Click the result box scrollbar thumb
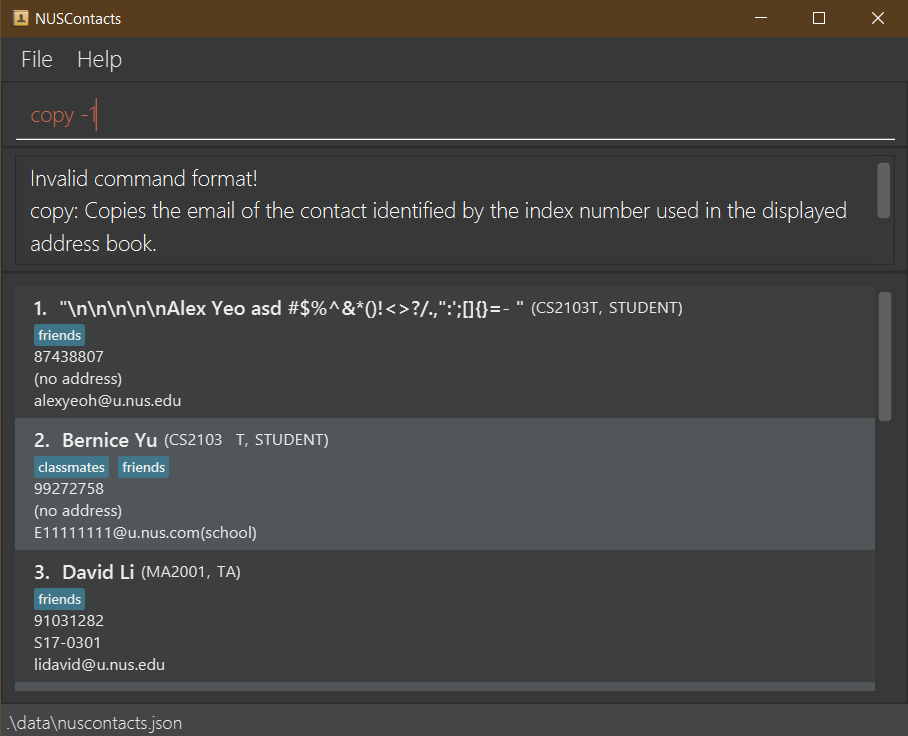Viewport: 908px width, 736px height. coord(883,191)
